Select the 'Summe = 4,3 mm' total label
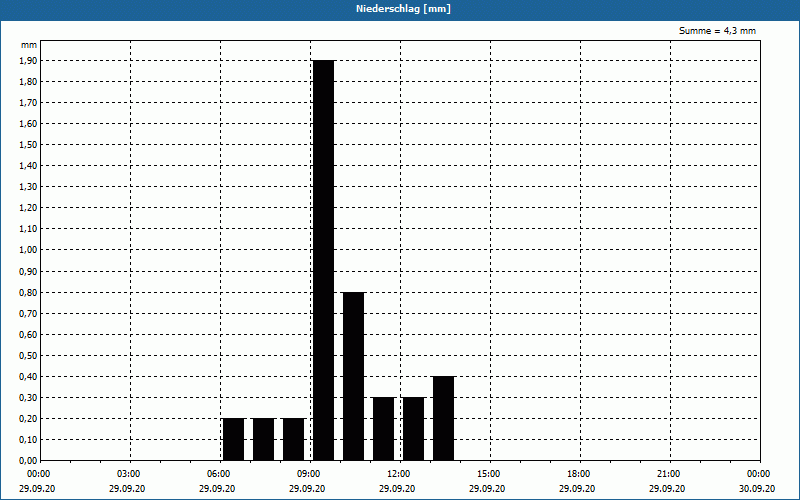Screen dimensions: 800x500 point(717,31)
